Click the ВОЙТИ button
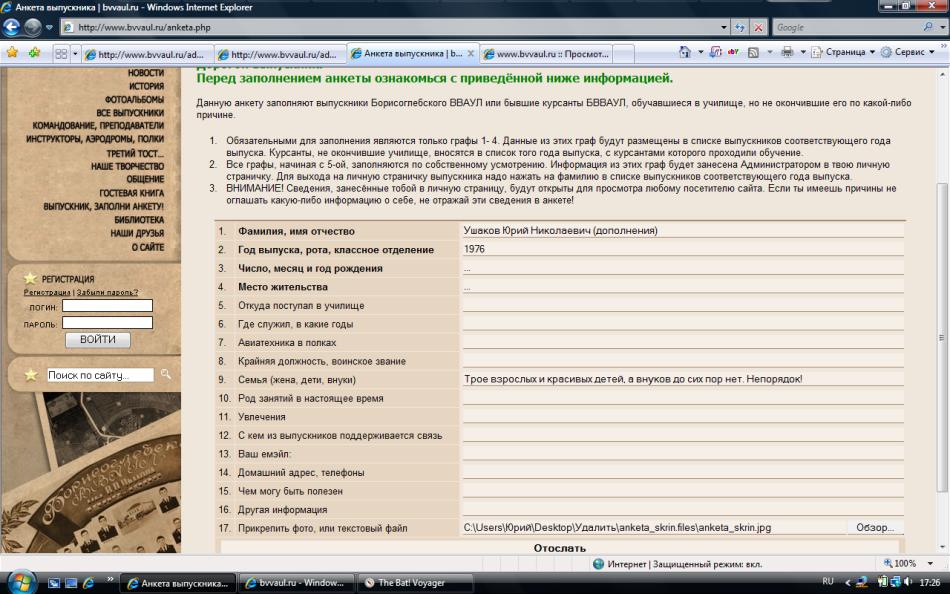This screenshot has width=950, height=594. click(98, 339)
